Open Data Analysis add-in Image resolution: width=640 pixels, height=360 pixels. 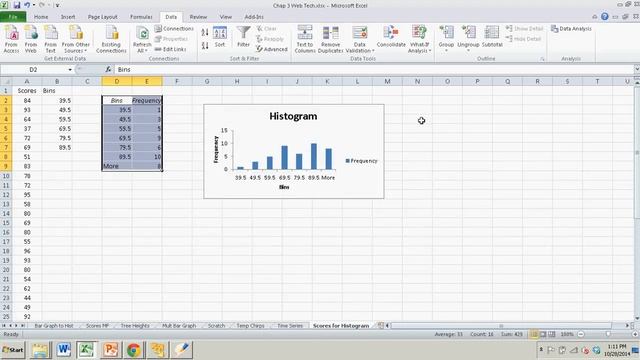click(x=571, y=29)
